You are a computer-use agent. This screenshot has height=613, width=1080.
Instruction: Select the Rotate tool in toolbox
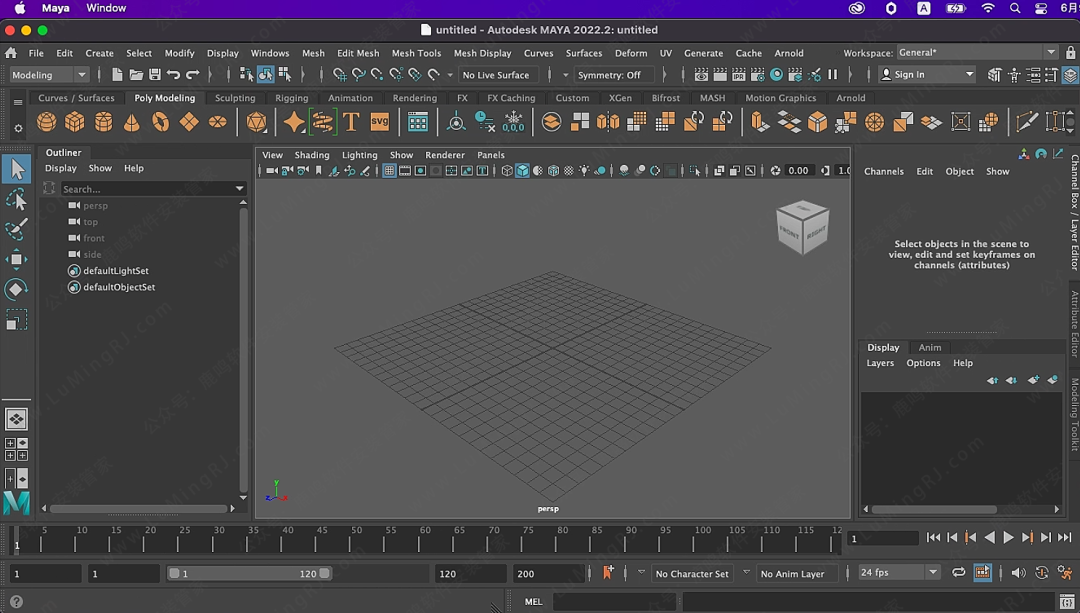(16, 289)
